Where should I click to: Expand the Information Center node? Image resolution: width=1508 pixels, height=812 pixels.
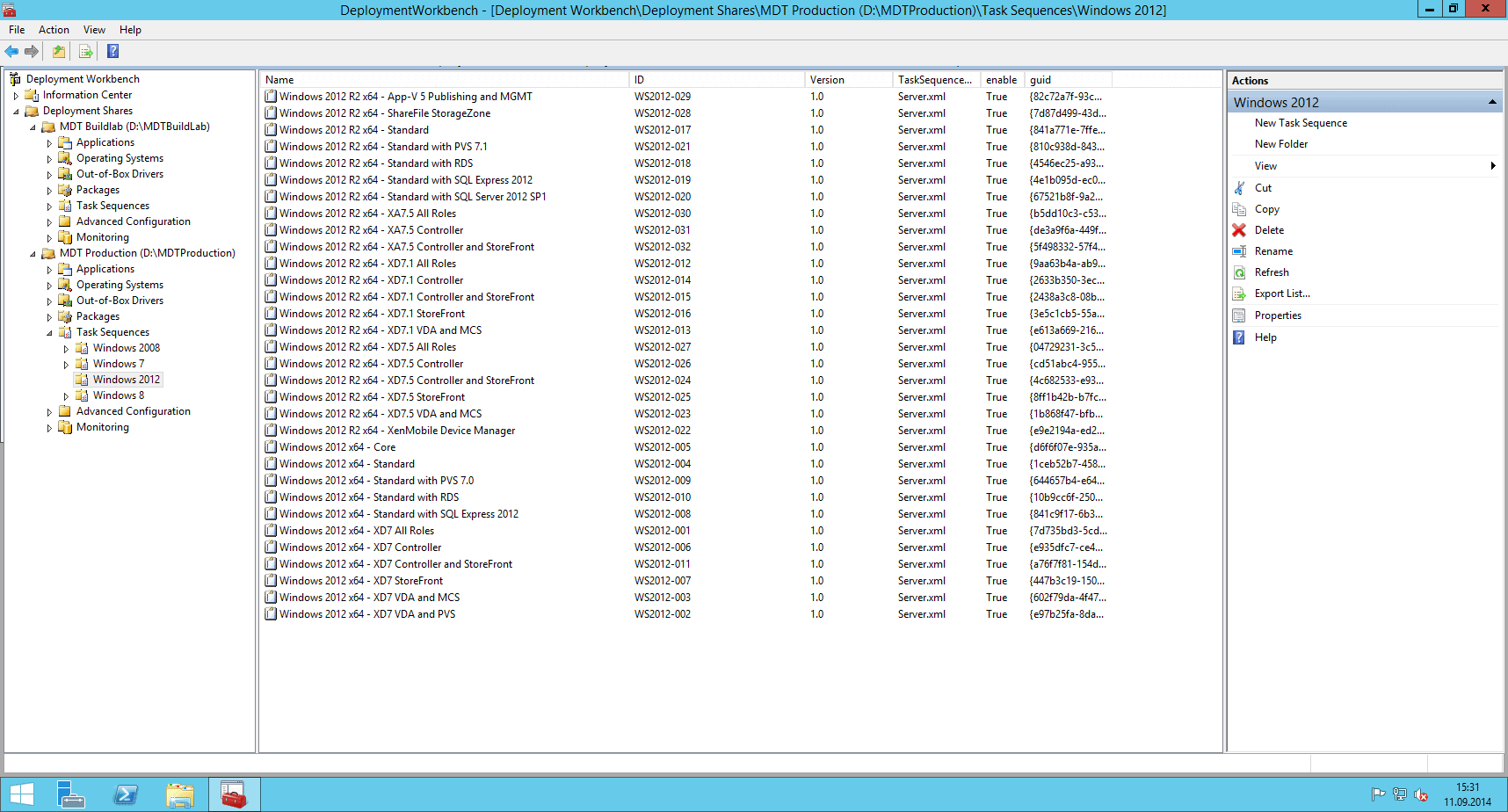click(16, 96)
